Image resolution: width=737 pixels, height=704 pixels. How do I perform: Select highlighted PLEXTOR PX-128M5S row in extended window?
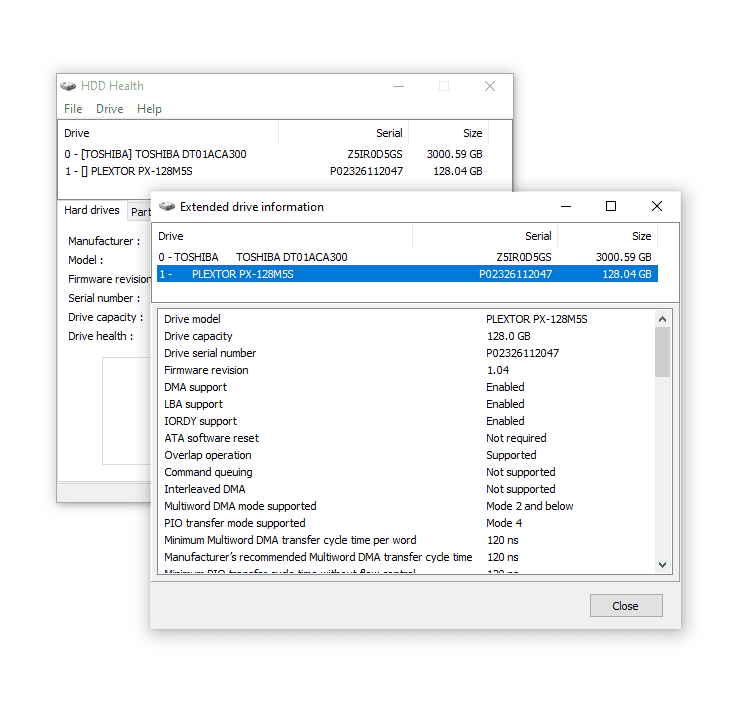pos(407,274)
